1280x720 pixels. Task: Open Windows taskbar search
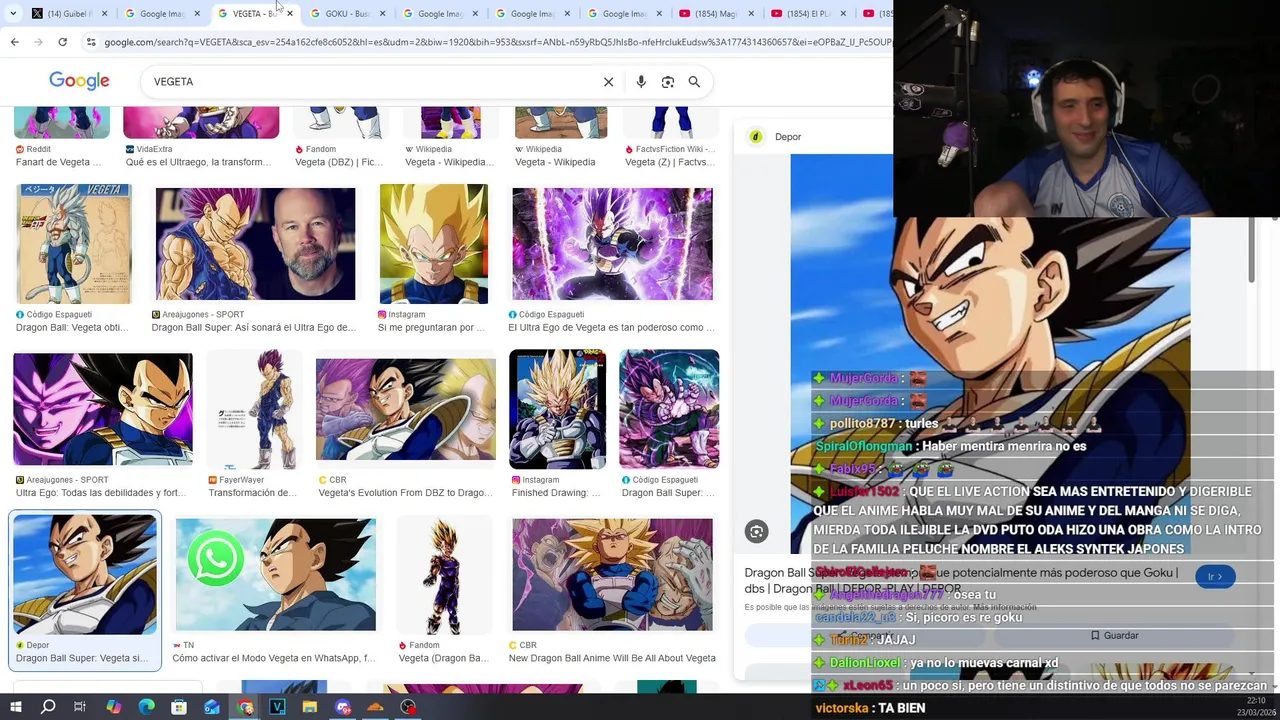48,707
